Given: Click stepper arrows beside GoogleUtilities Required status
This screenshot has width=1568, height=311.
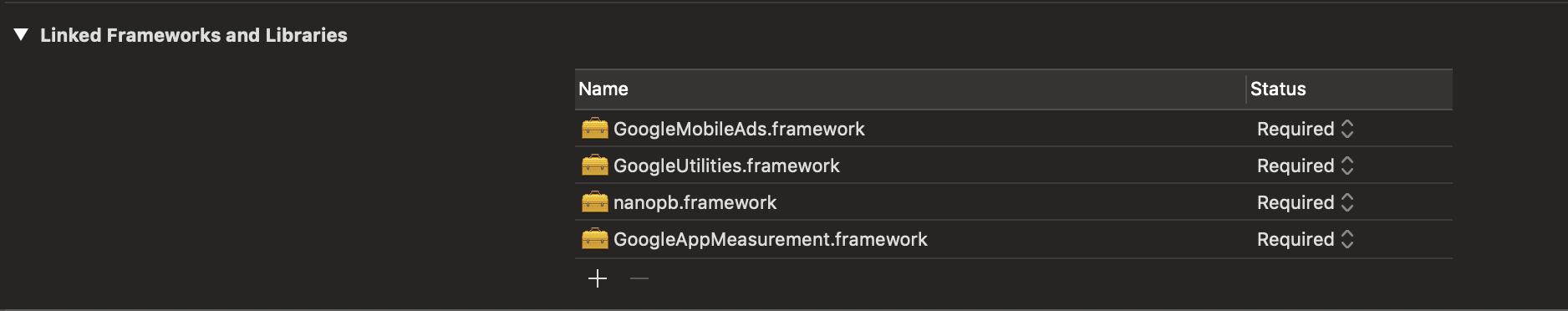Looking at the screenshot, I should tap(1347, 166).
